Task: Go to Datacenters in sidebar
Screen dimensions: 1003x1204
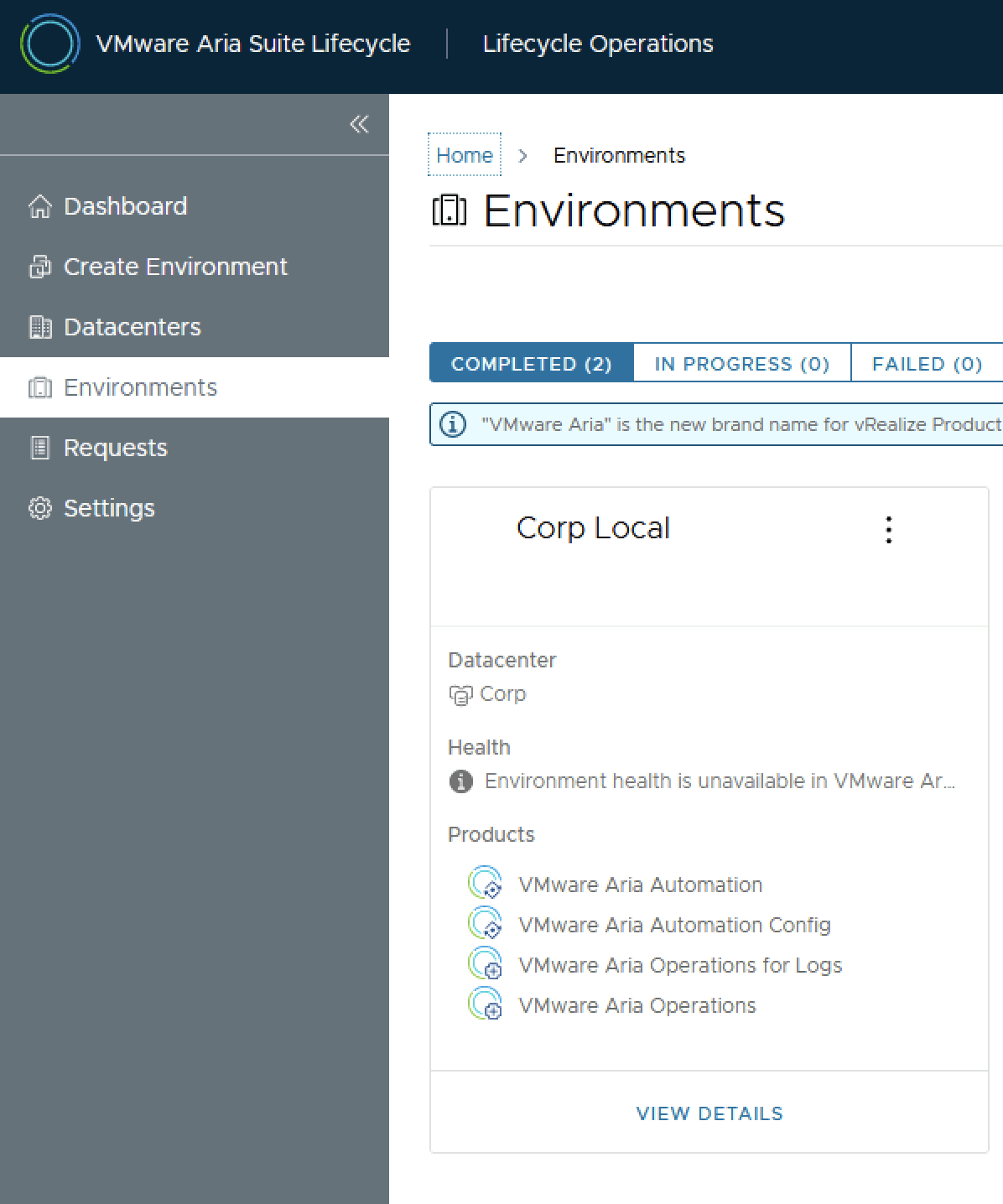Action: [x=132, y=327]
